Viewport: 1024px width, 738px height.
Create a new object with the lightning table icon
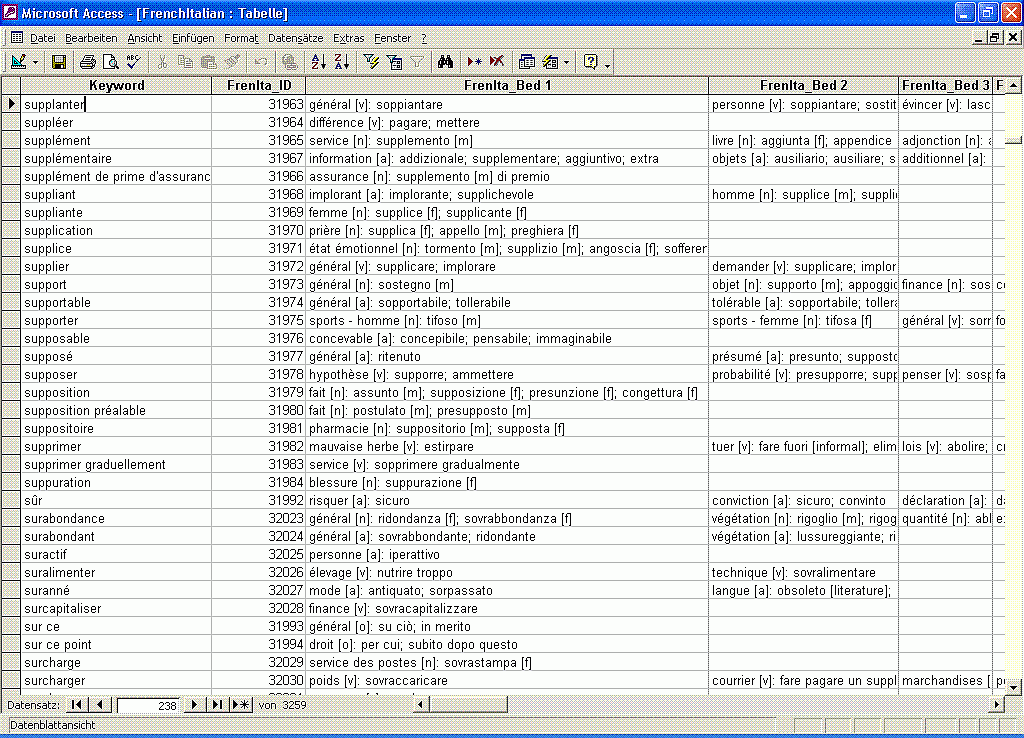pos(551,62)
